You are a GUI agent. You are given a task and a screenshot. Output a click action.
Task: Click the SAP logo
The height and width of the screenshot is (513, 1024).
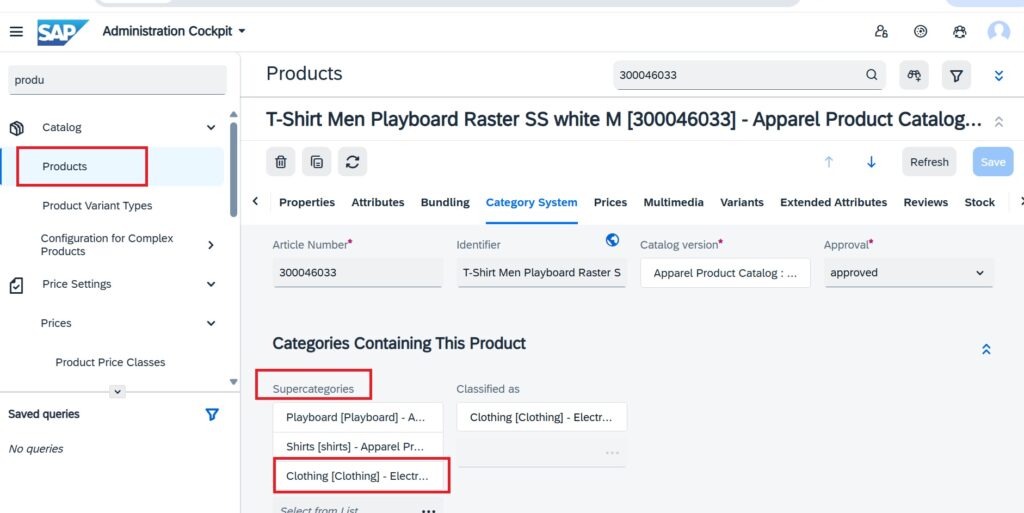pyautogui.click(x=62, y=31)
